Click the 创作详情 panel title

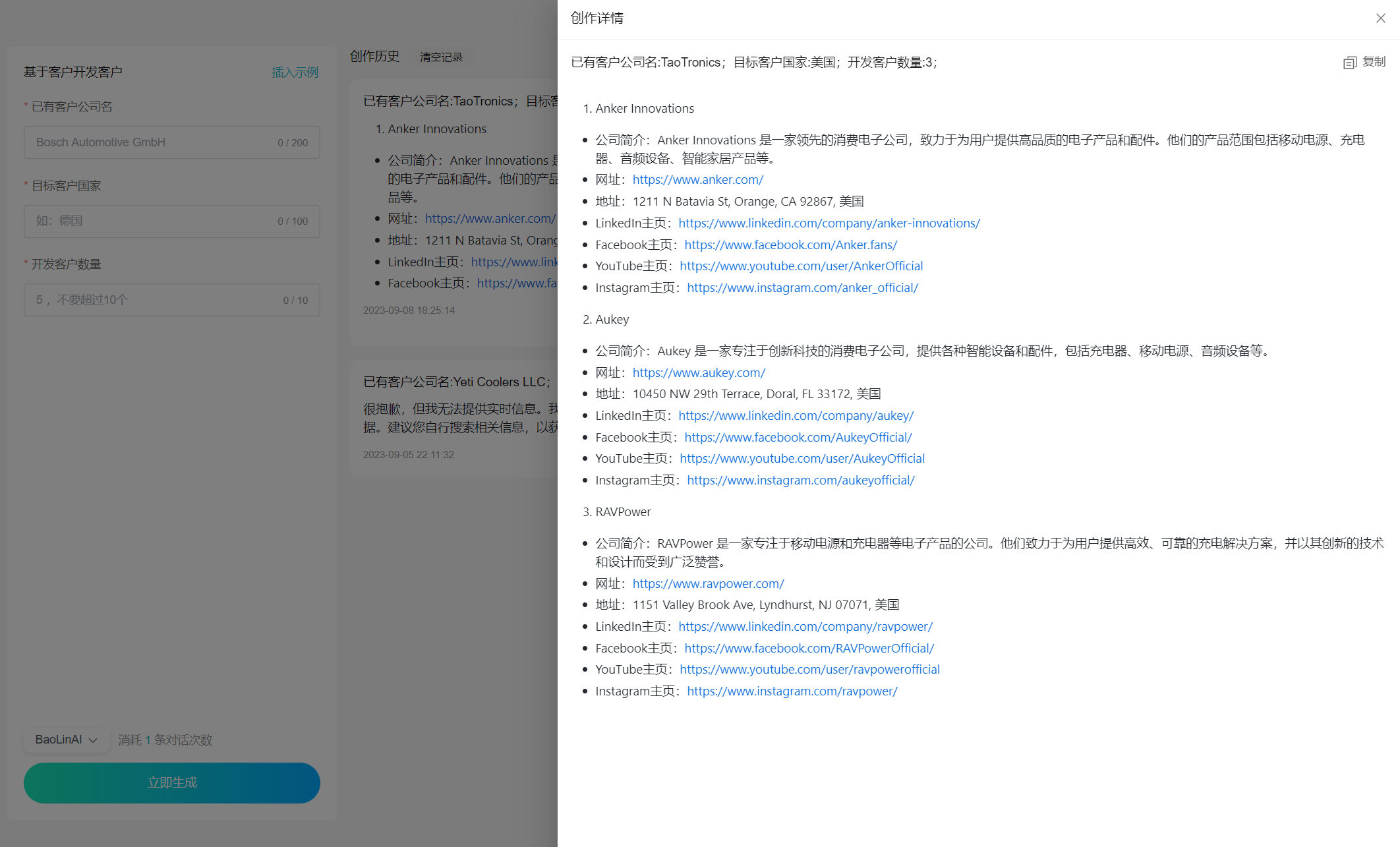click(597, 18)
